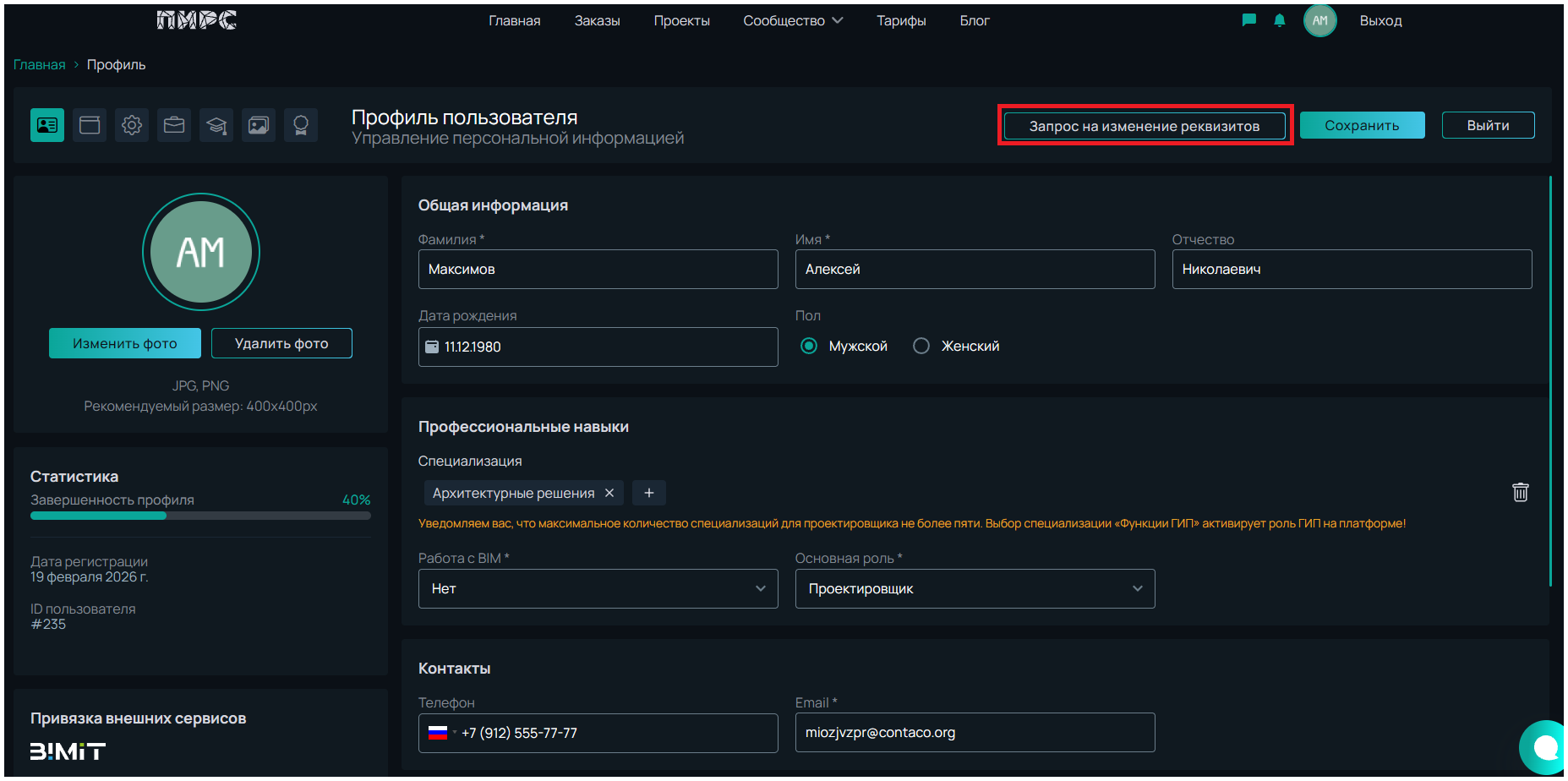Open the Тарифы page from navigation
The height and width of the screenshot is (781, 1568).
coord(901,20)
